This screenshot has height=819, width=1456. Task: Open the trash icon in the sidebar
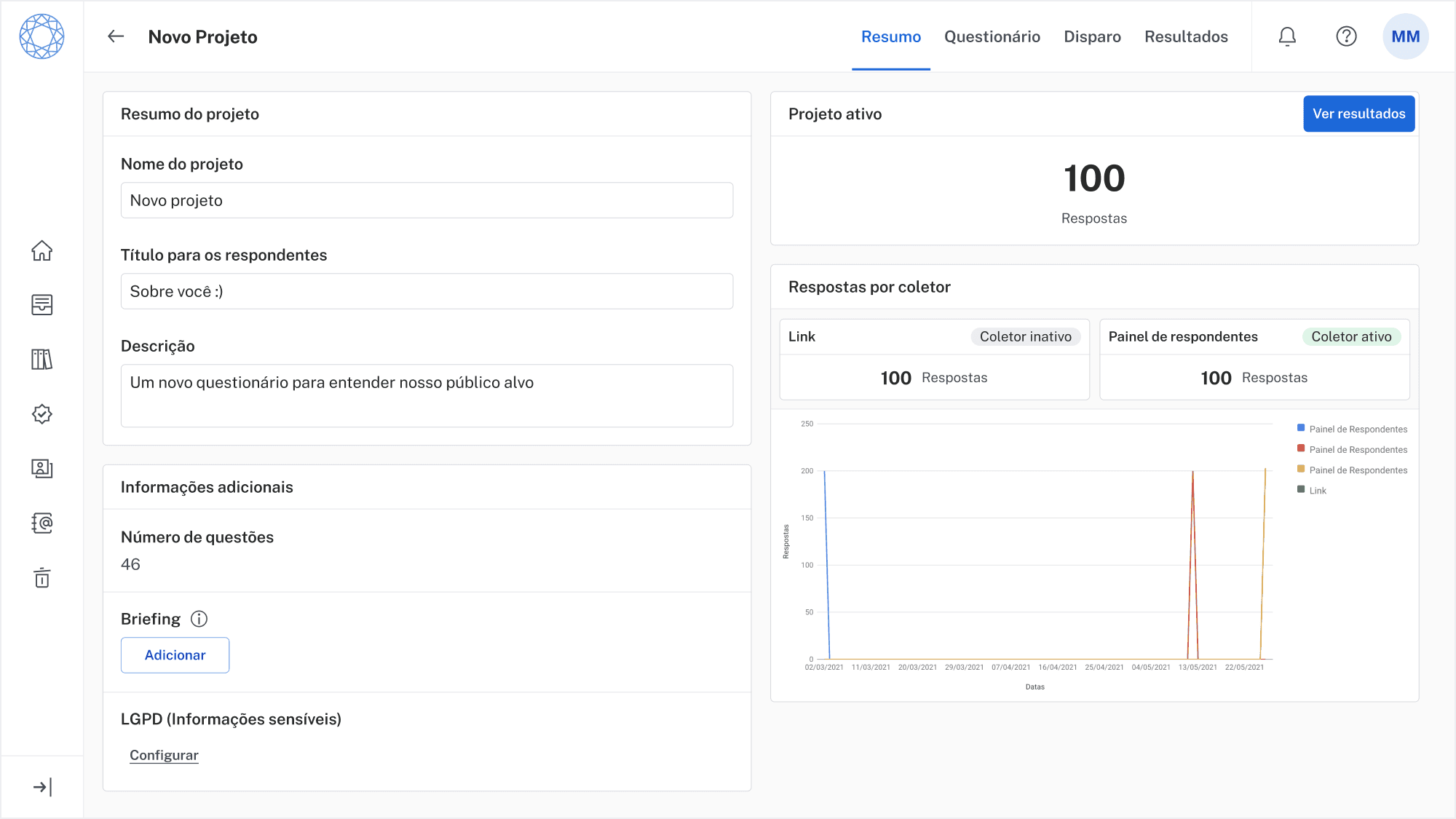tap(42, 578)
